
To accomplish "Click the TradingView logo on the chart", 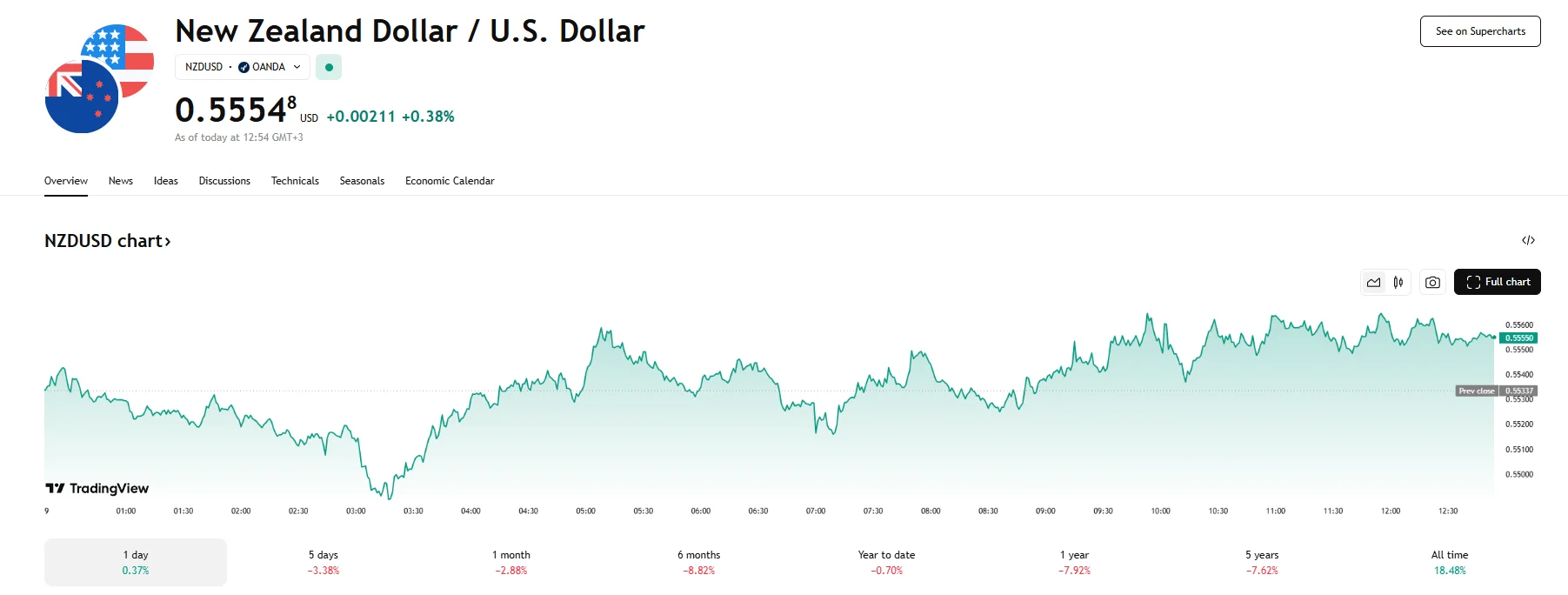I will click(97, 489).
